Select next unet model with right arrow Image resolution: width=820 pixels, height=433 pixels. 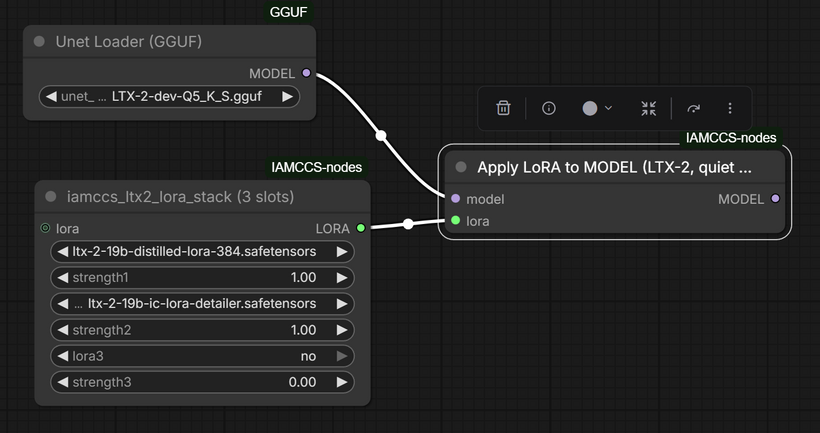[x=287, y=97]
